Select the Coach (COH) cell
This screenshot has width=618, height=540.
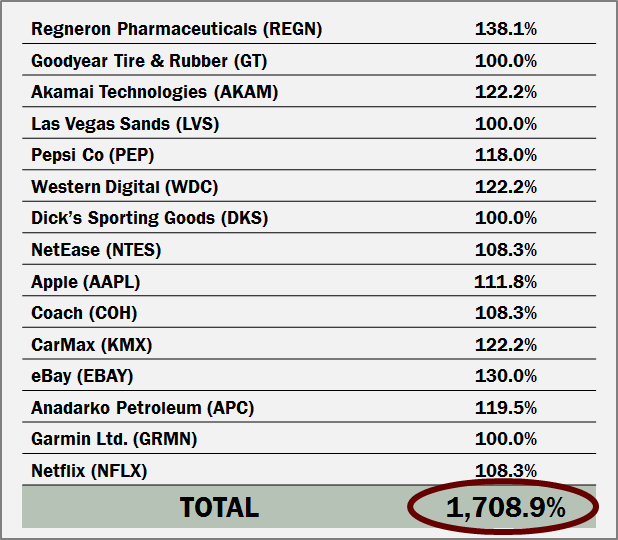[x=84, y=313]
